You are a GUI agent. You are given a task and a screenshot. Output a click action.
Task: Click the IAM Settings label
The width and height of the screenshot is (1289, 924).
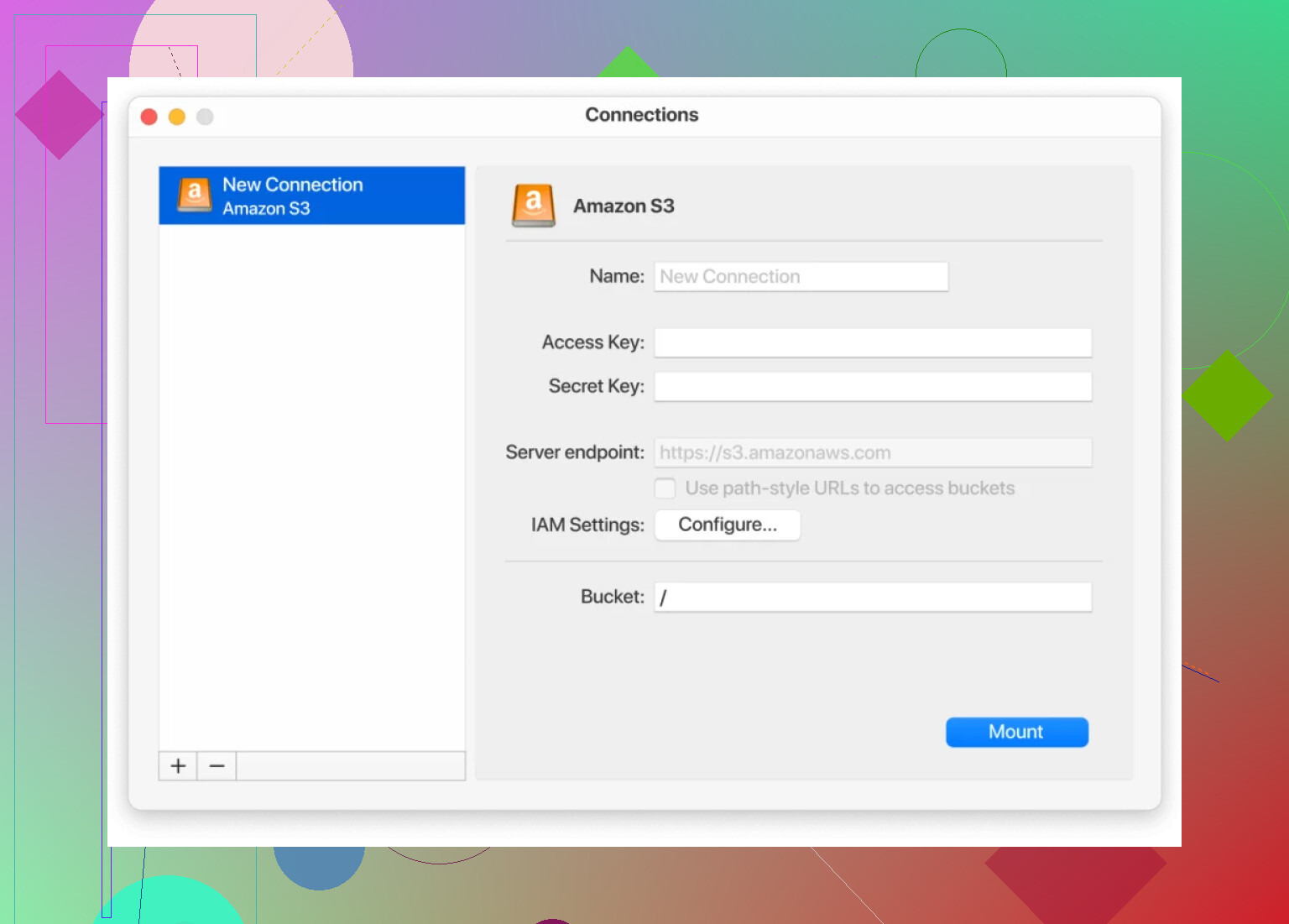587,525
